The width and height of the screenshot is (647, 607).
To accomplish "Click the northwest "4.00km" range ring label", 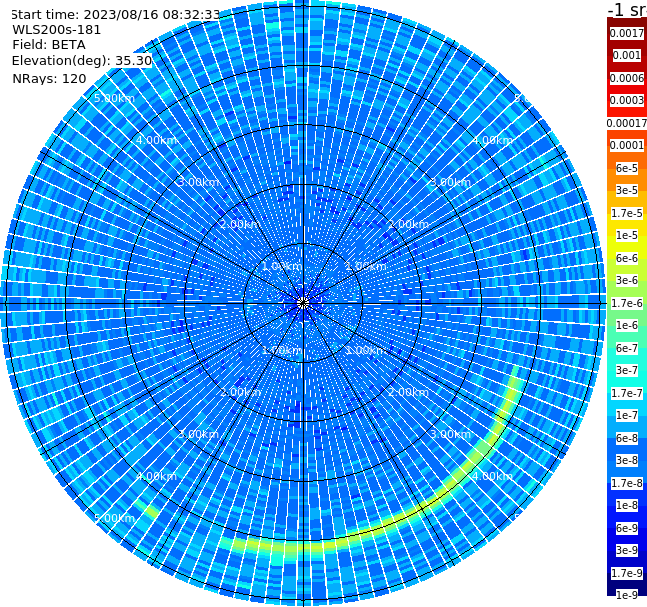I will tap(156, 140).
